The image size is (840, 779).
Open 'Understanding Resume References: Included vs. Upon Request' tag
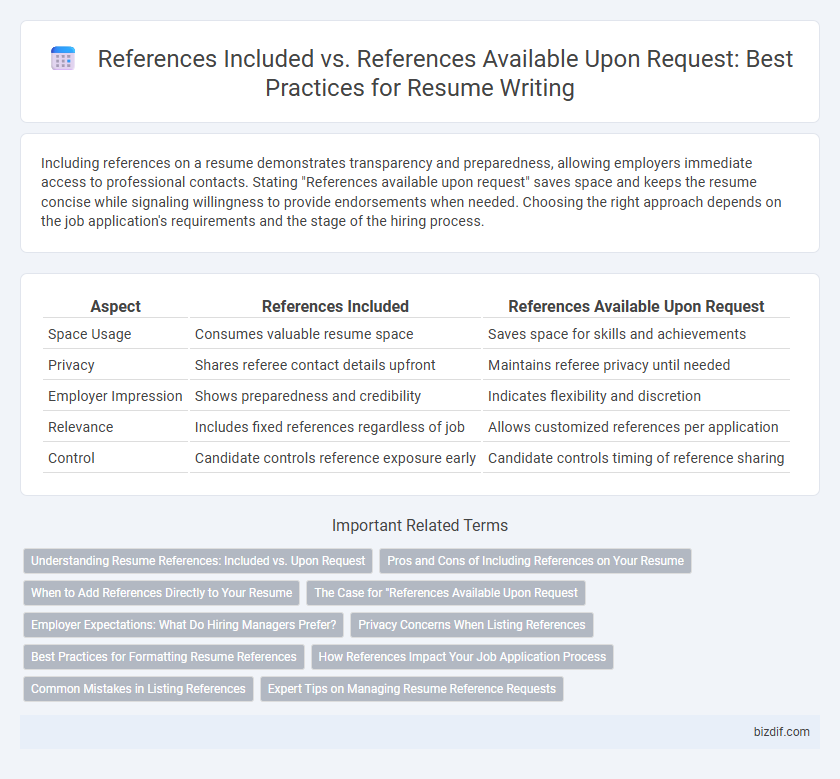click(x=198, y=561)
